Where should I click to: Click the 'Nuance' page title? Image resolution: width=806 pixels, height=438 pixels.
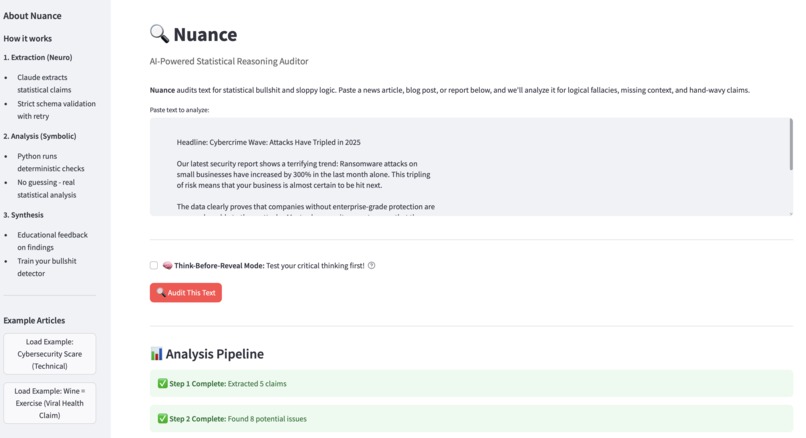pyautogui.click(x=205, y=34)
